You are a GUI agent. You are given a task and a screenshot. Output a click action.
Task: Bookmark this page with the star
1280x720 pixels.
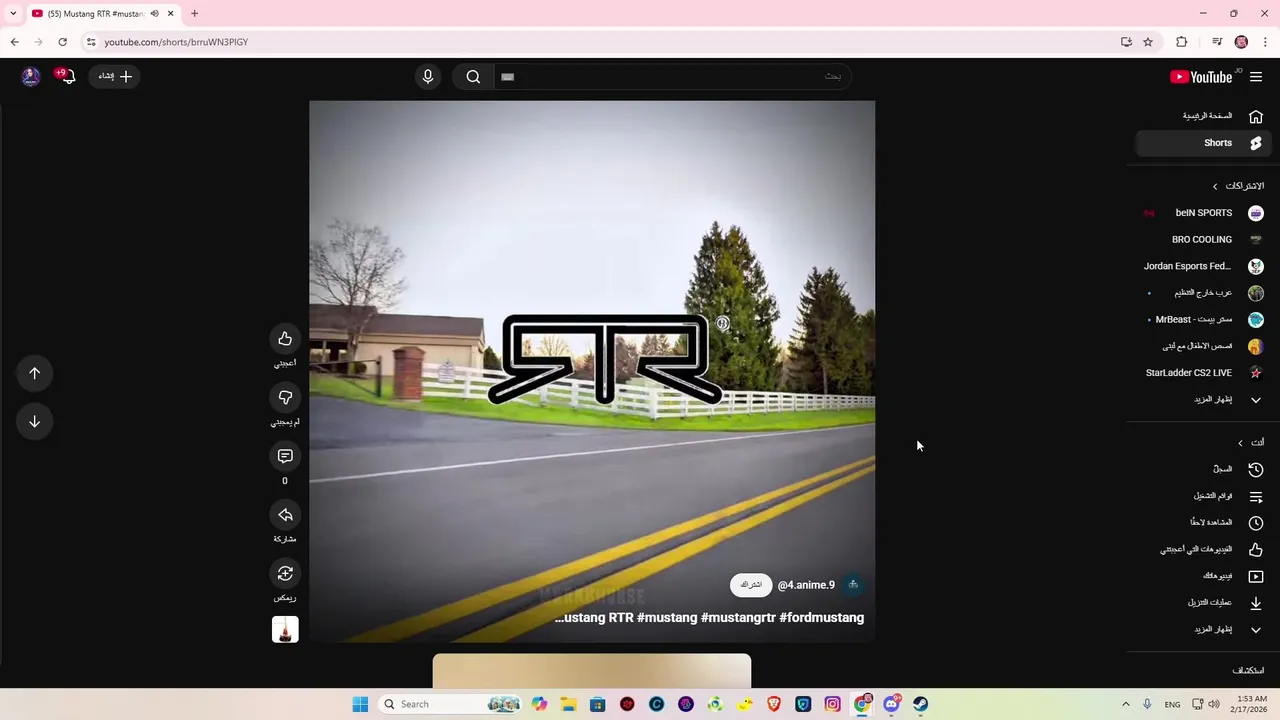point(1148,42)
